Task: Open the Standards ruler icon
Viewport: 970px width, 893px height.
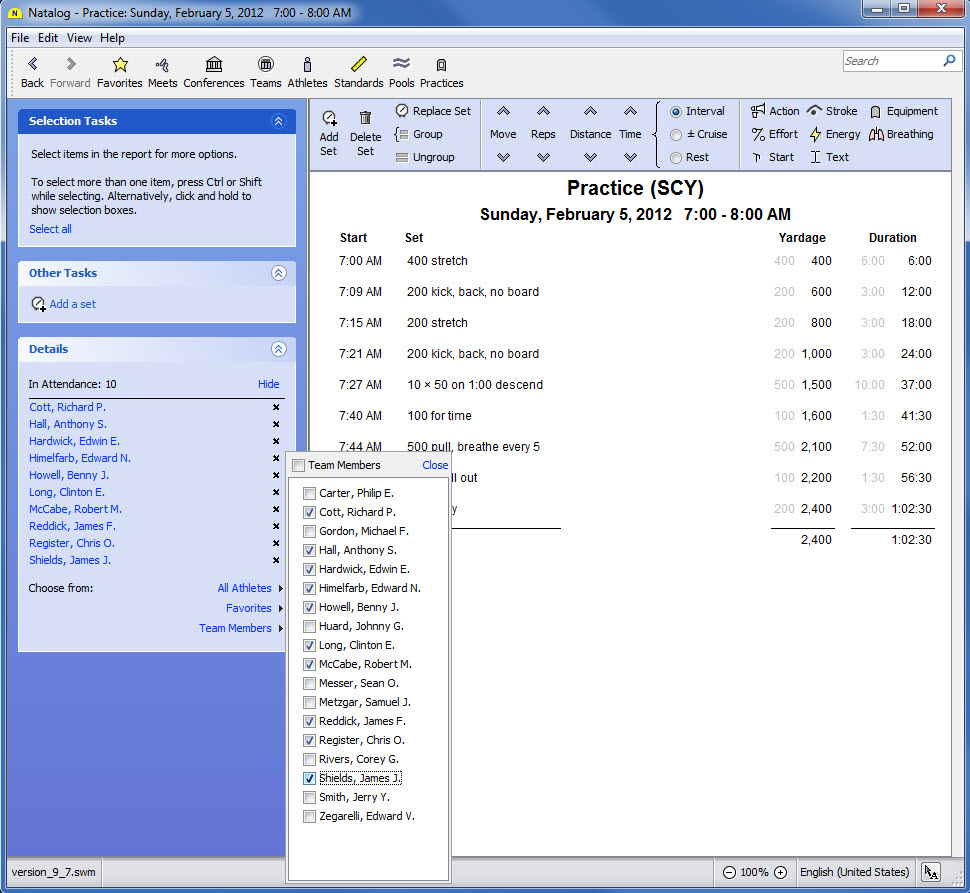Action: pos(359,65)
